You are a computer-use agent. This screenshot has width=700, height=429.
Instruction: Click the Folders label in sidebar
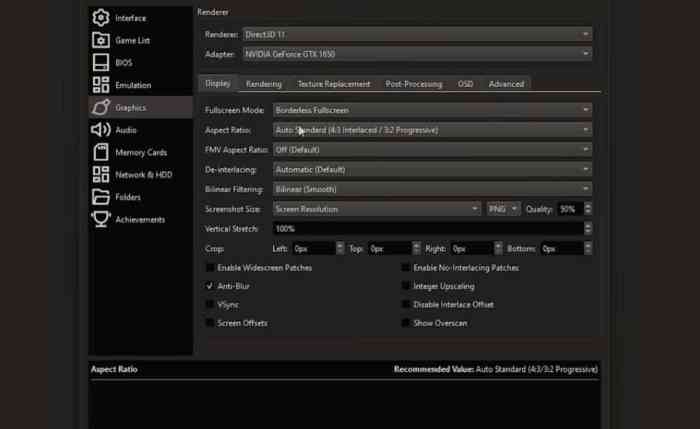[128, 197]
